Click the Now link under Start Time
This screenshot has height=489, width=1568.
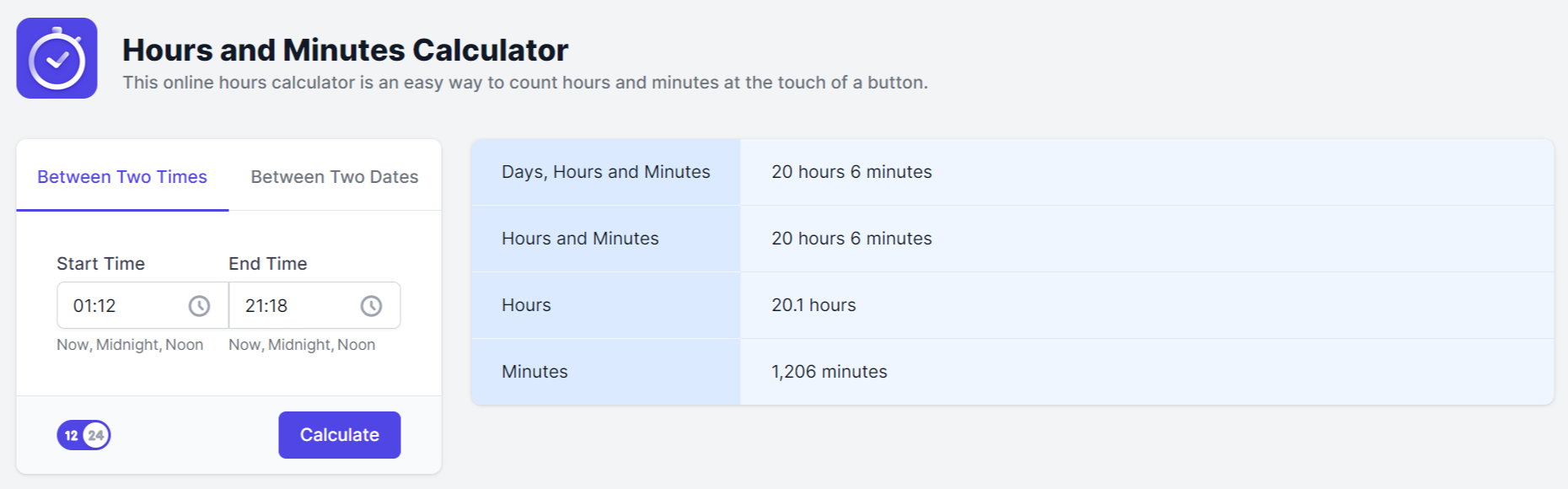click(72, 345)
